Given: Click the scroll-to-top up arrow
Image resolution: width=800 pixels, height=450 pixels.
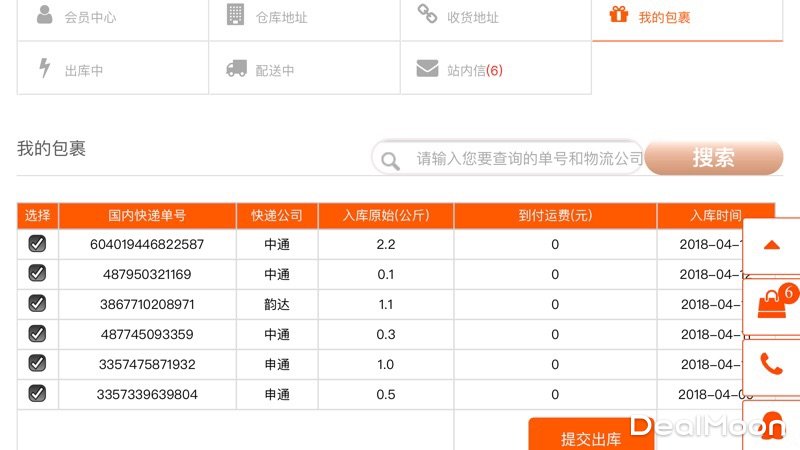Looking at the screenshot, I should [x=772, y=245].
